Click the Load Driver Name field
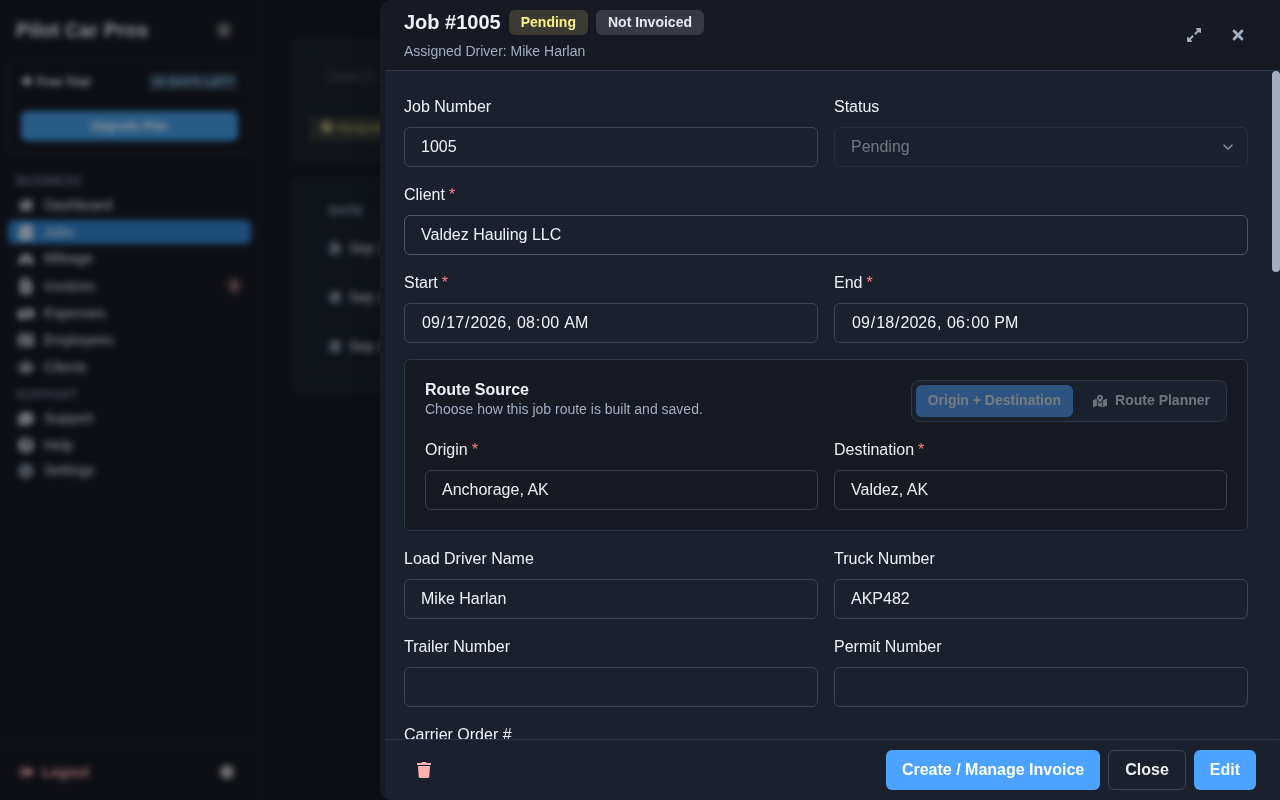 click(x=611, y=599)
